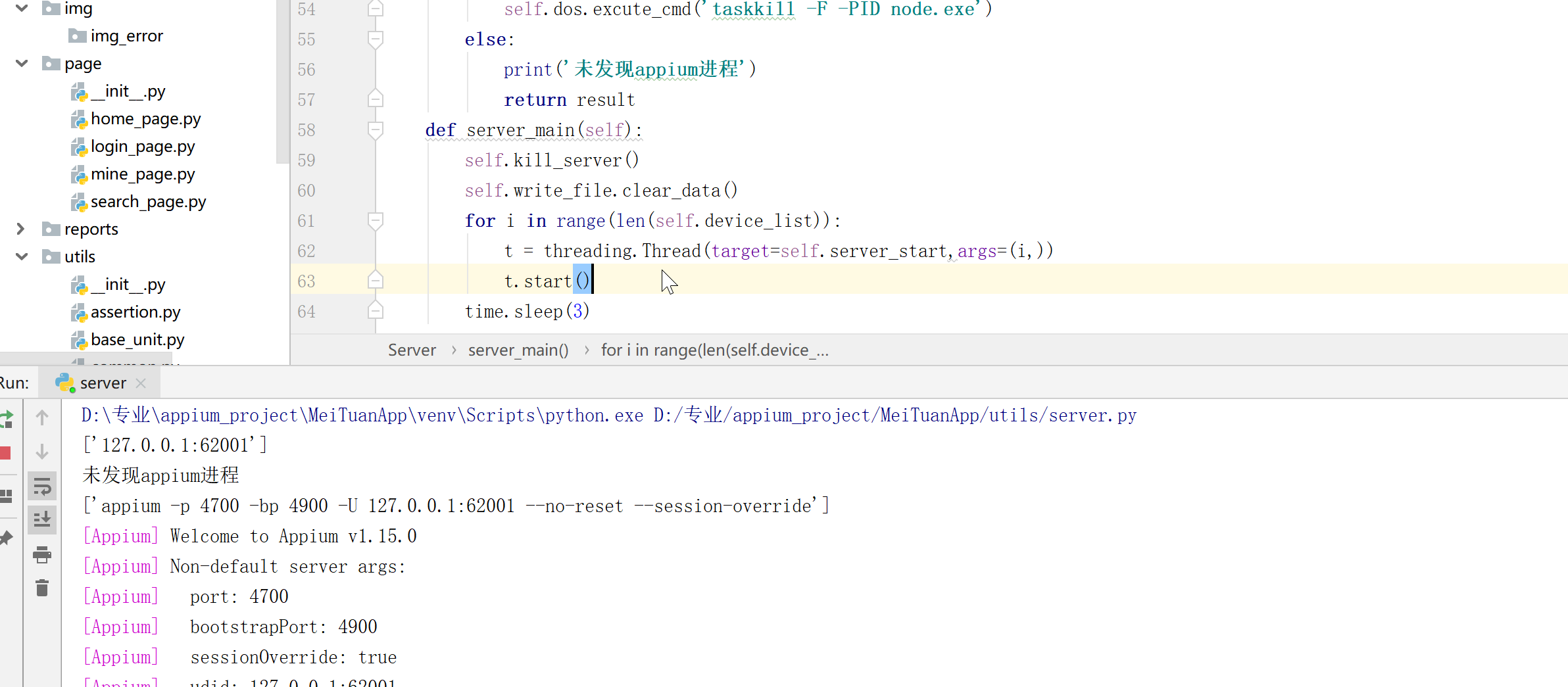Stop the running server process
The image size is (1568, 687).
point(7,452)
